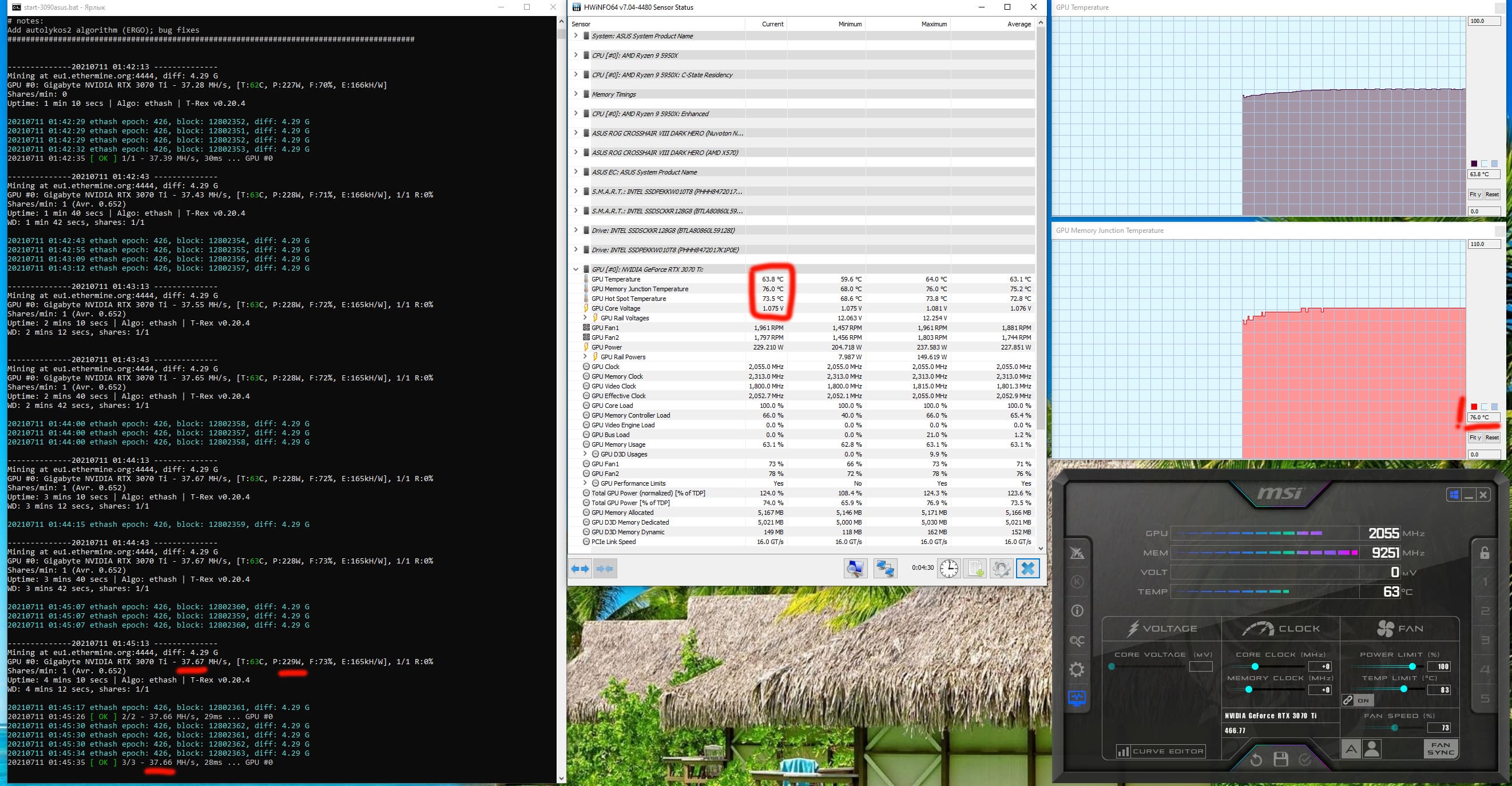Reset Afterburner settings to default
1512x786 pixels.
click(x=1256, y=760)
